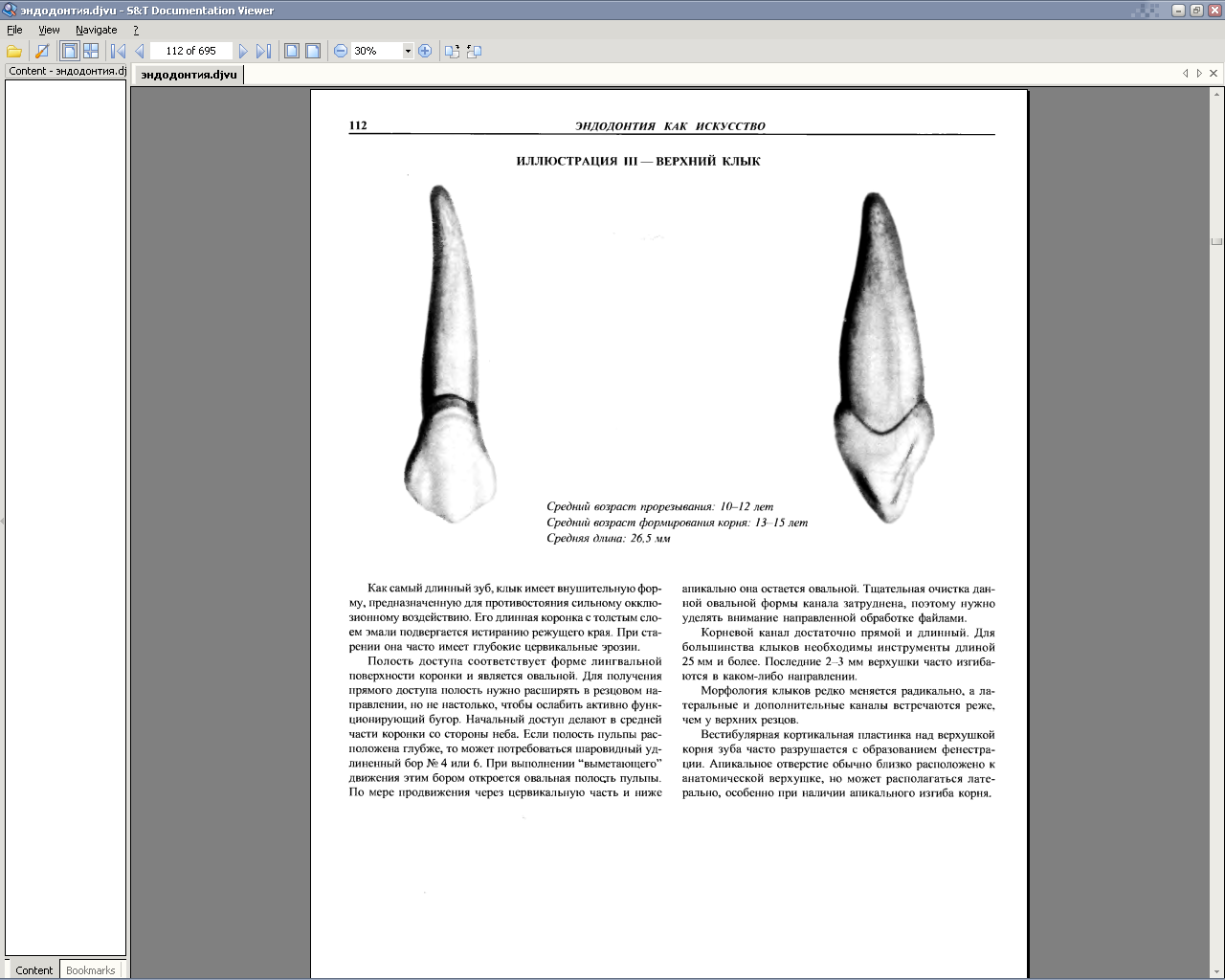The height and width of the screenshot is (980, 1225).
Task: Click the vertical scrollbar thumb
Action: [1216, 241]
